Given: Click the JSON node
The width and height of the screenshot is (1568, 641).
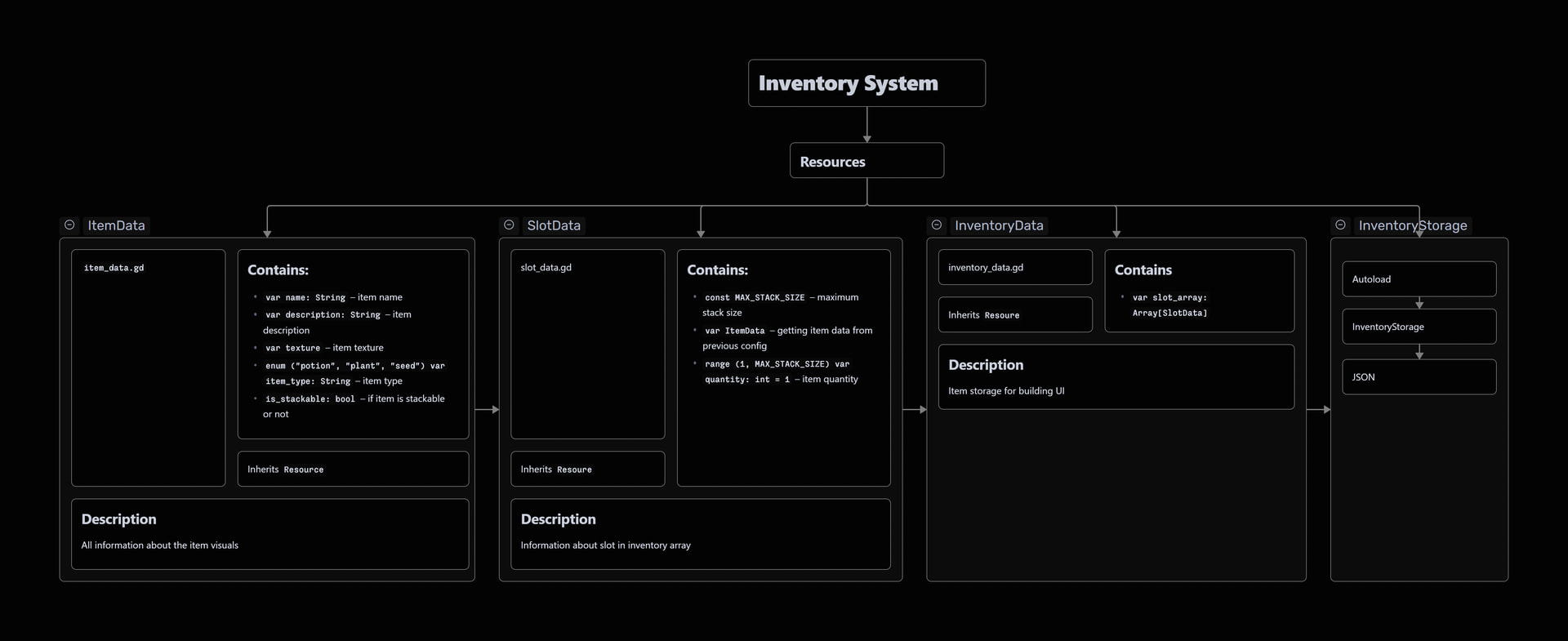Looking at the screenshot, I should pyautogui.click(x=1418, y=377).
